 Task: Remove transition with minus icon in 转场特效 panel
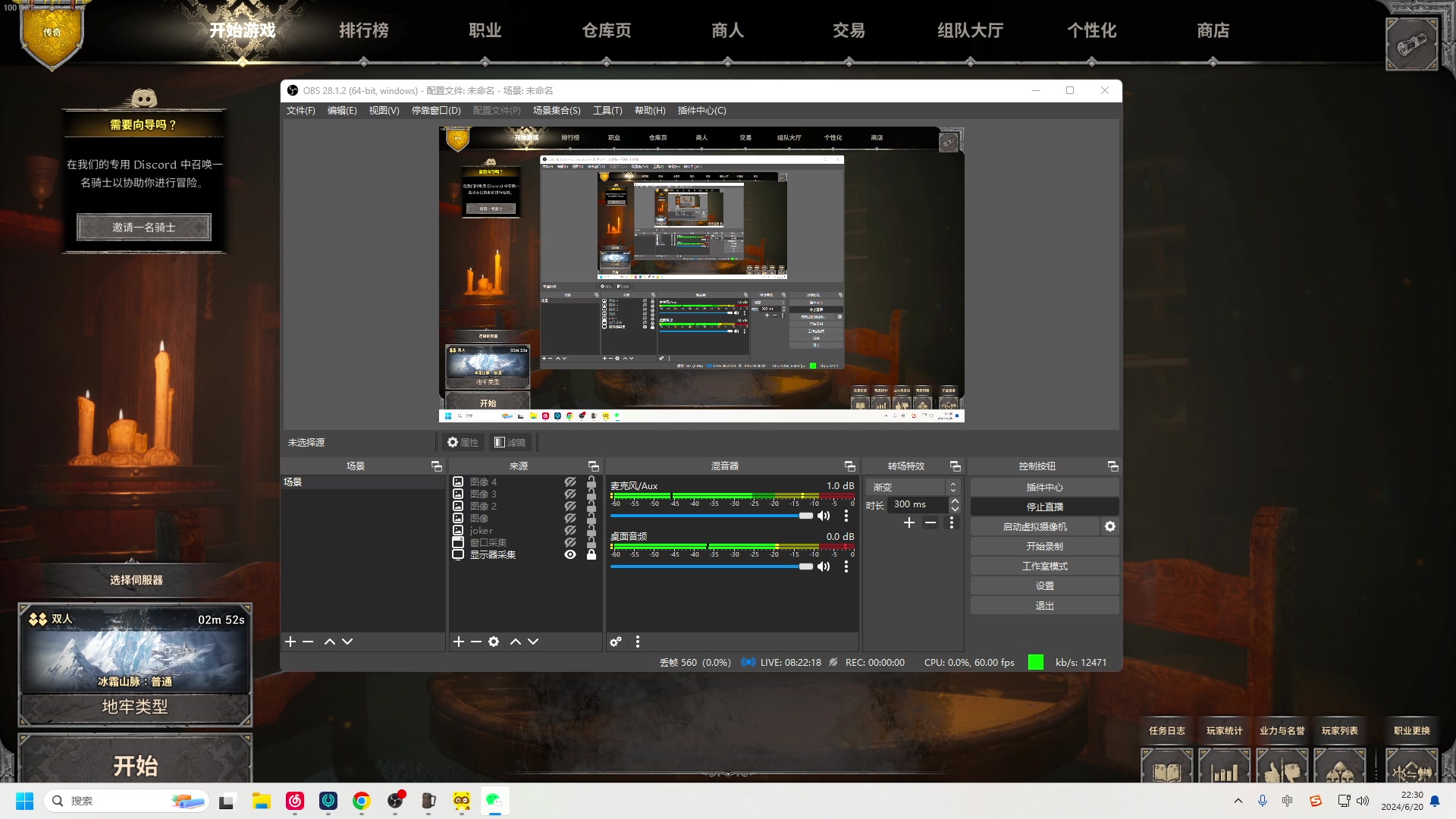pos(930,522)
